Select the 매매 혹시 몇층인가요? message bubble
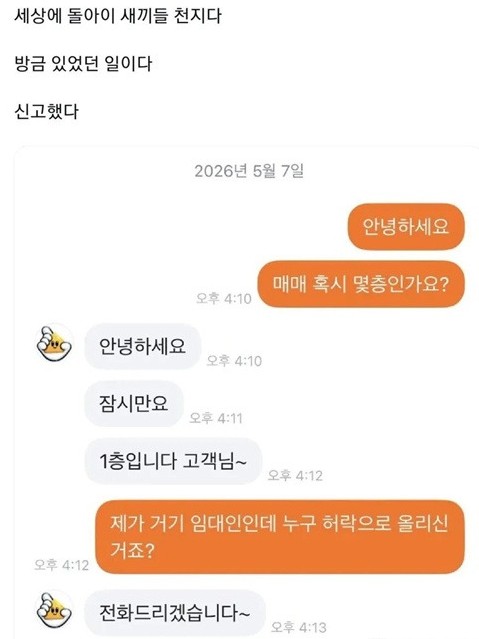Screen dimensions: 479x639 361,284
